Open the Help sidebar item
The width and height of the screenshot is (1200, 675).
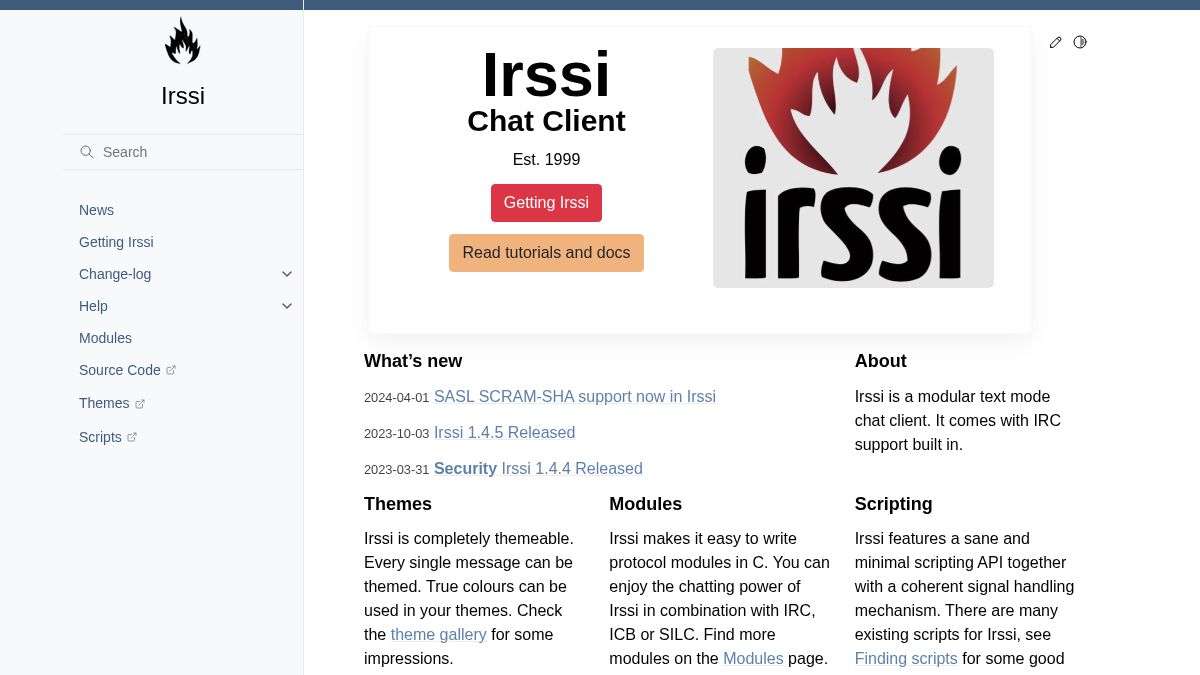point(93,306)
